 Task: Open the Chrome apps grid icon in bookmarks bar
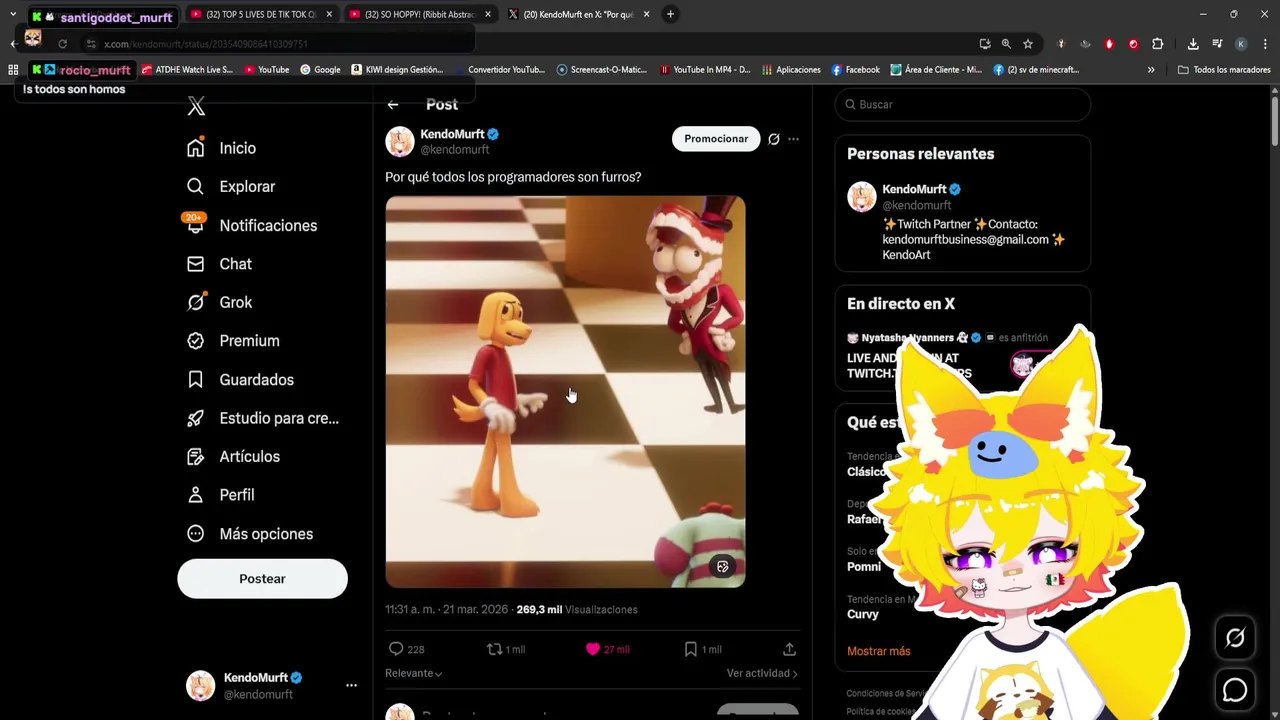(13, 70)
